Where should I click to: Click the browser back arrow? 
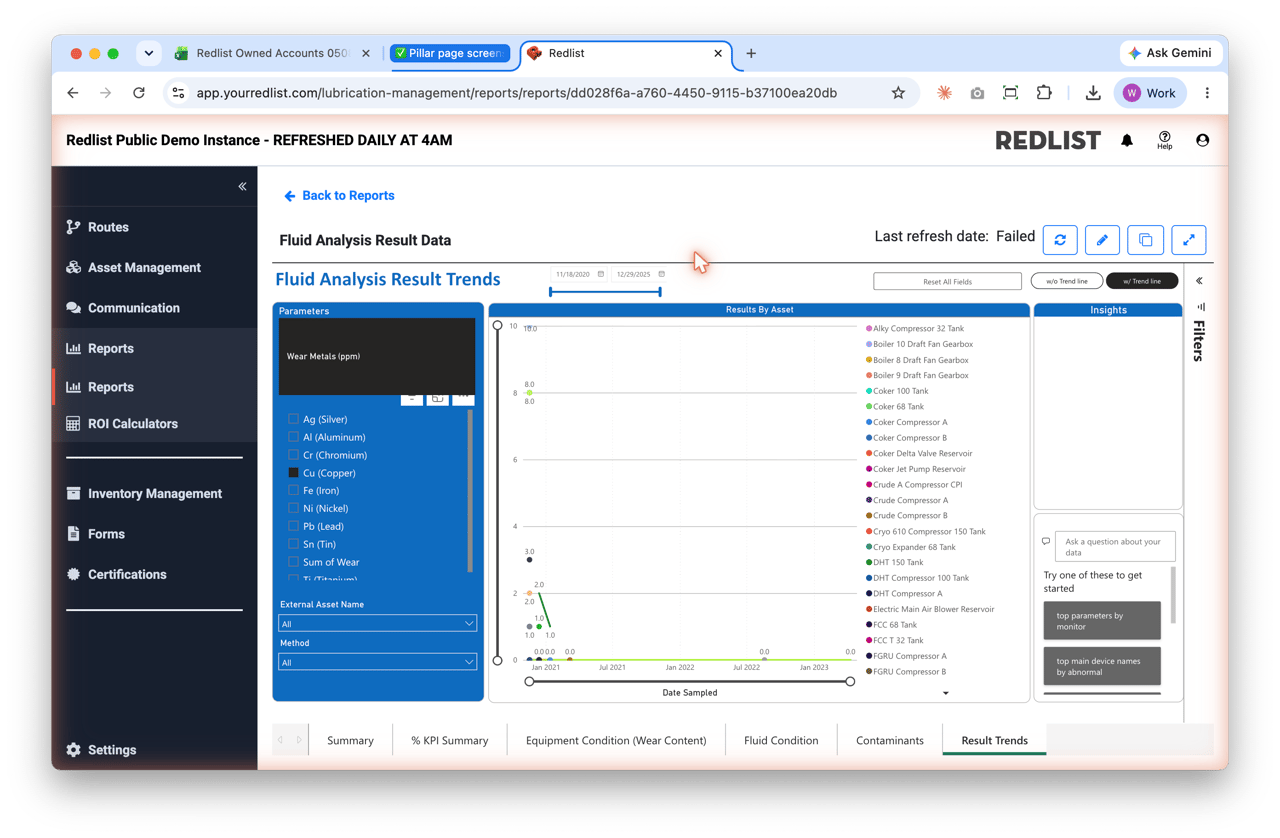click(x=73, y=93)
